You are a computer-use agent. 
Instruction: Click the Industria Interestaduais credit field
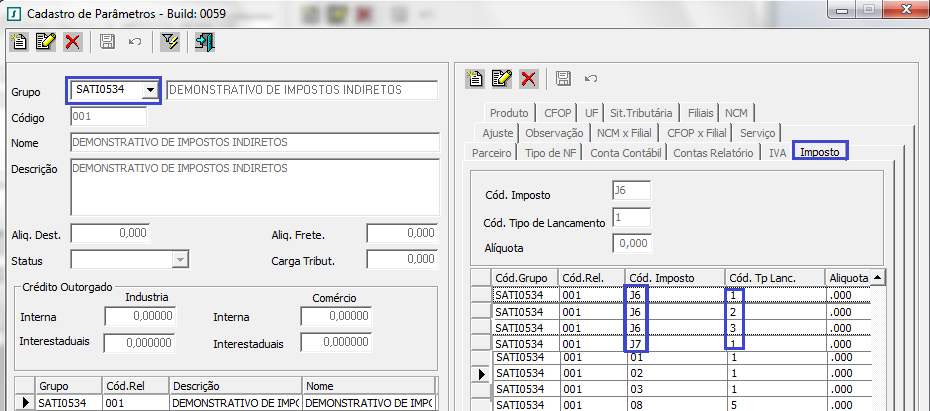[x=141, y=342]
